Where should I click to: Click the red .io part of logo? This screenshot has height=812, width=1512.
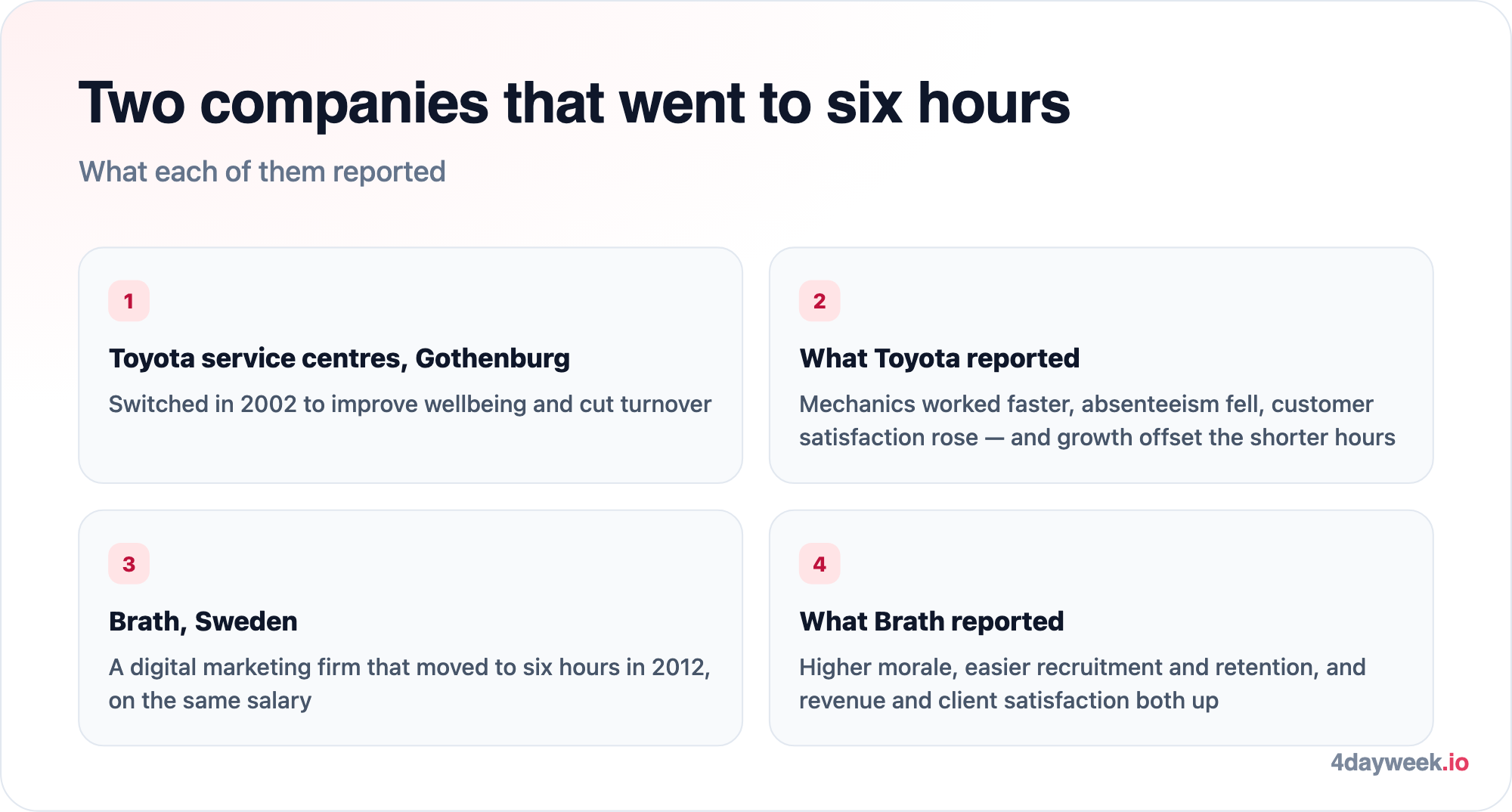pos(1455,762)
